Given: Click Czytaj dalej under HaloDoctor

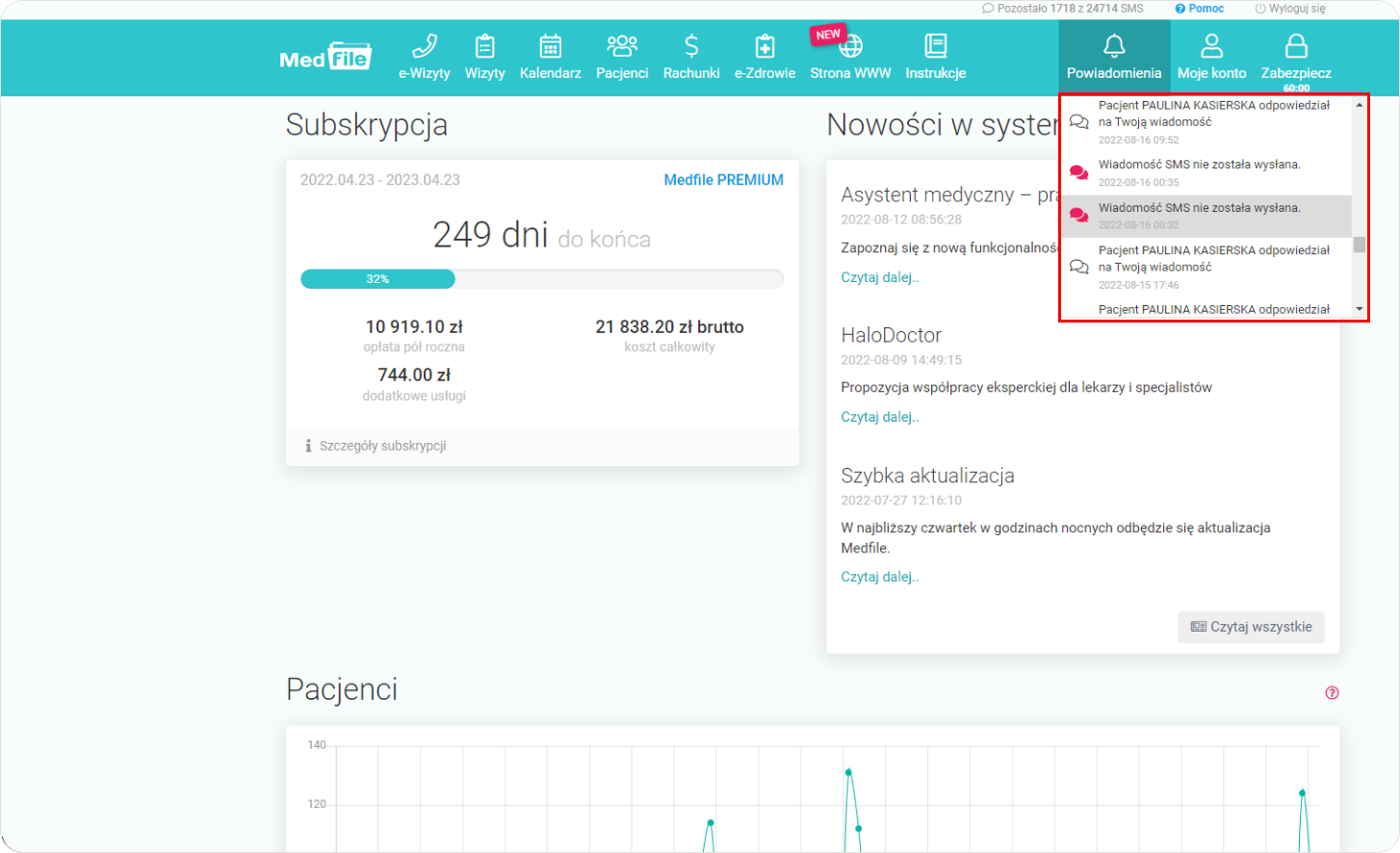Looking at the screenshot, I should (x=880, y=417).
